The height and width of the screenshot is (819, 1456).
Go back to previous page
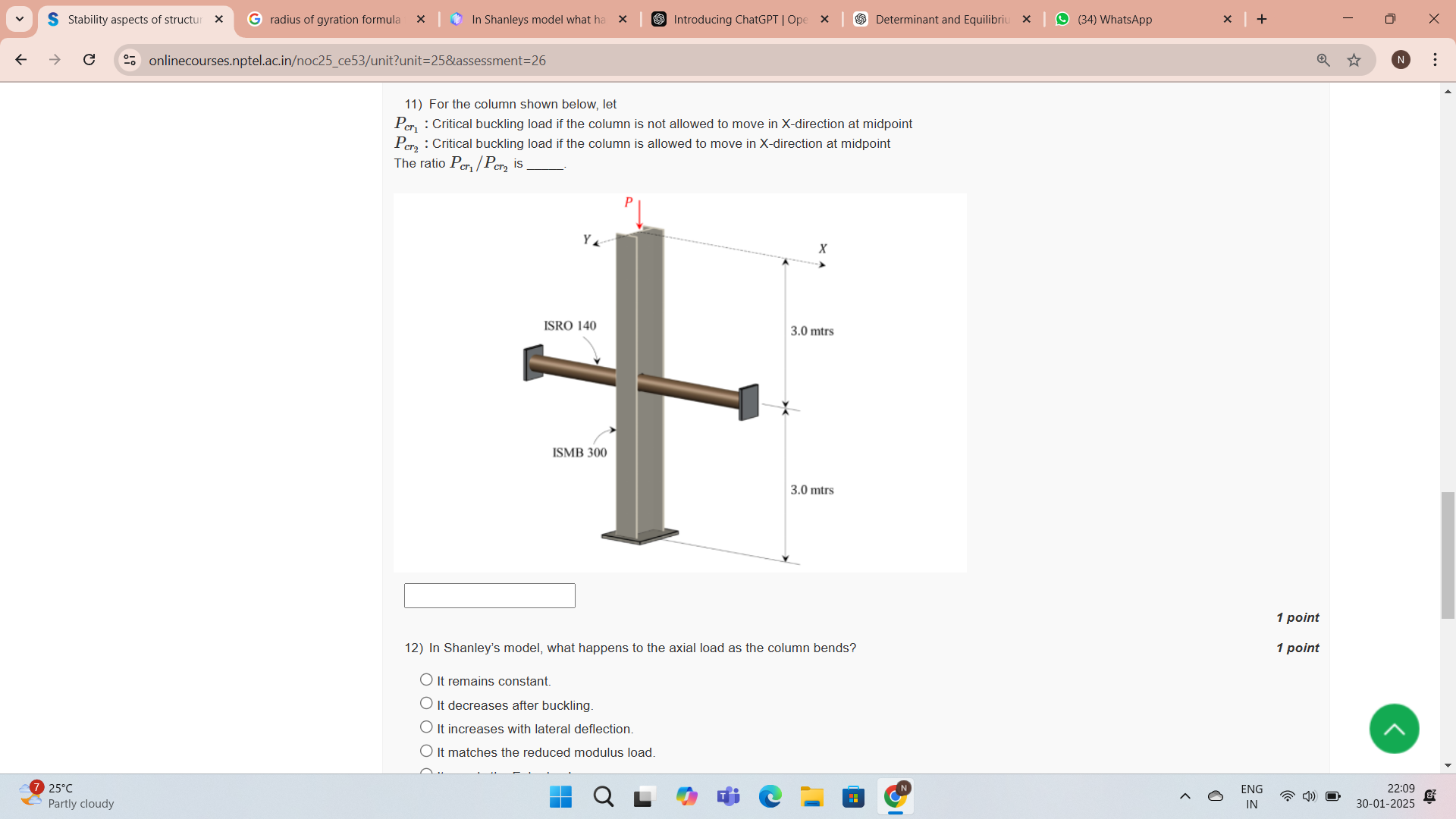pos(21,60)
